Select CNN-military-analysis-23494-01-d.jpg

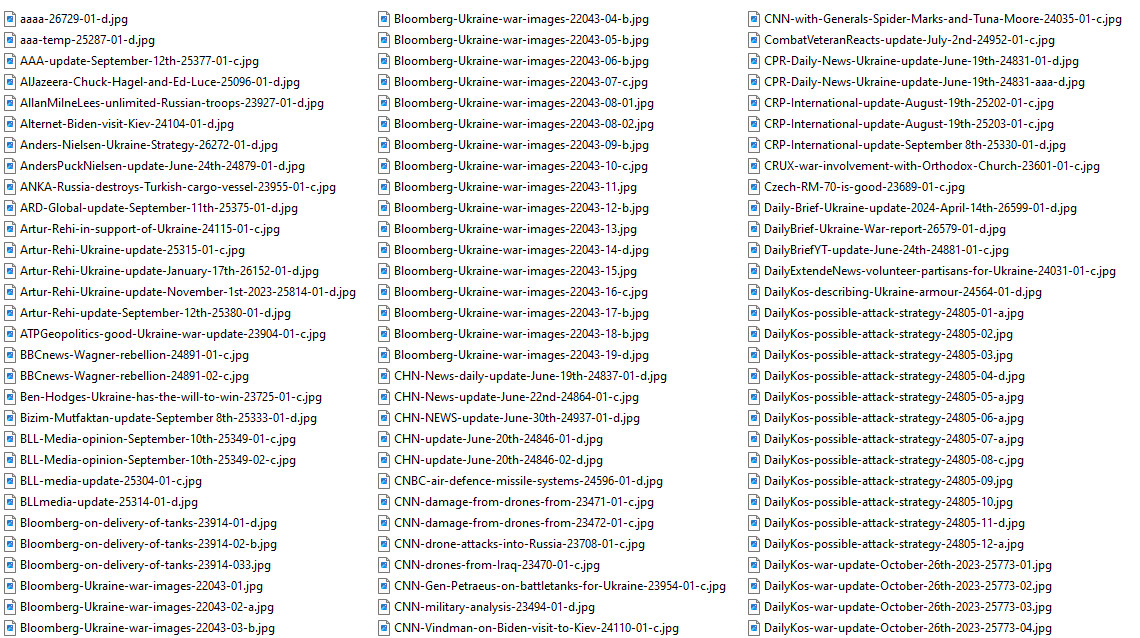[x=494, y=607]
